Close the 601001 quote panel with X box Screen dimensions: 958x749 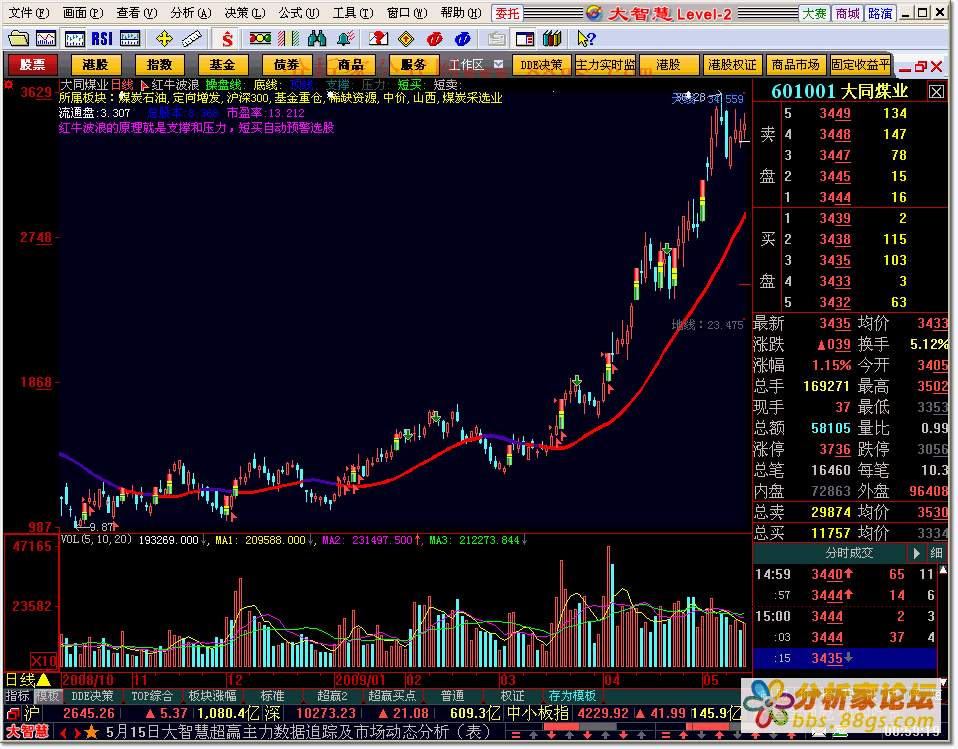pyautogui.click(x=937, y=92)
